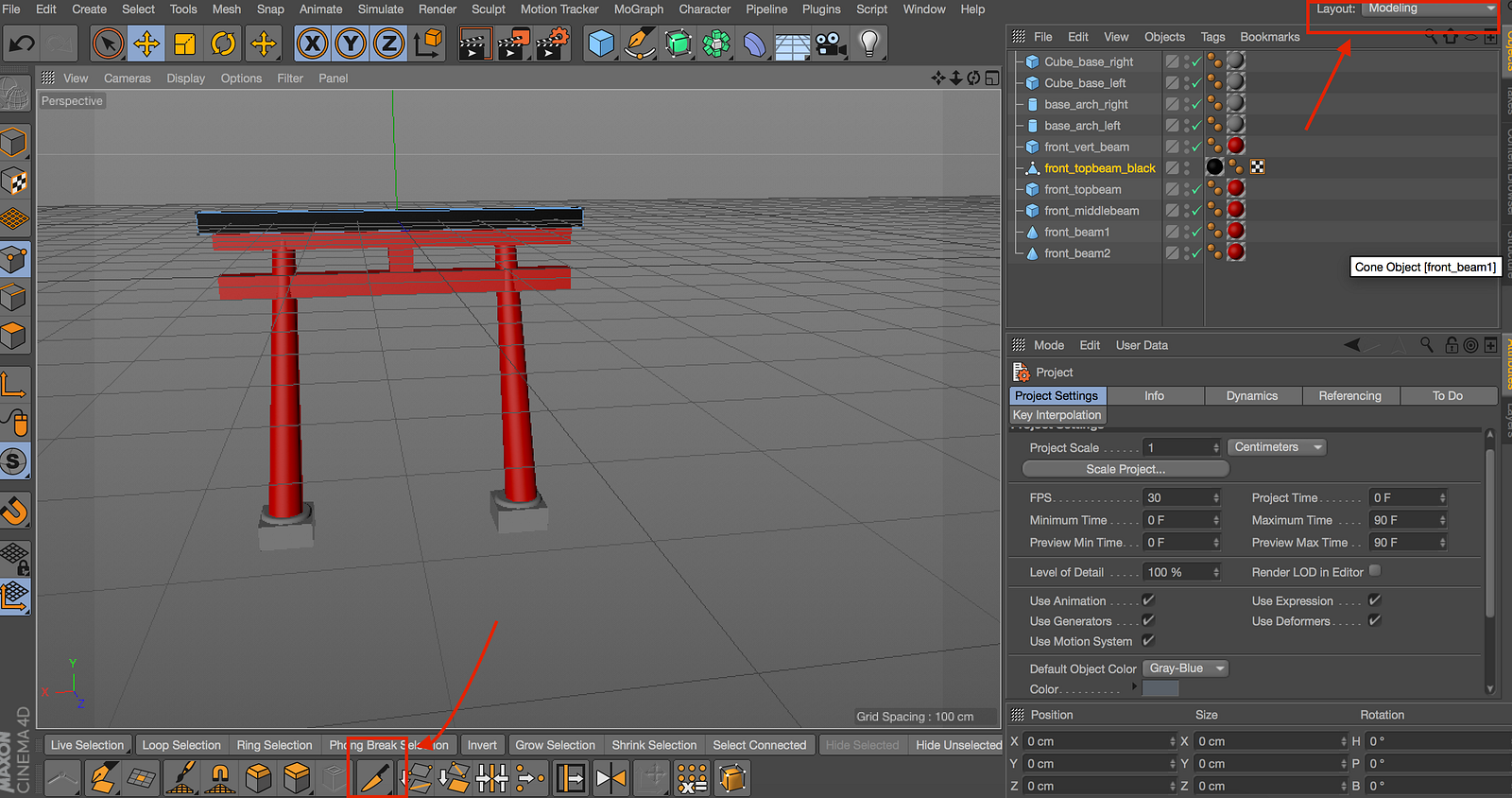The image size is (1512, 798).
Task: Add a Cube primitive object
Action: tap(601, 43)
